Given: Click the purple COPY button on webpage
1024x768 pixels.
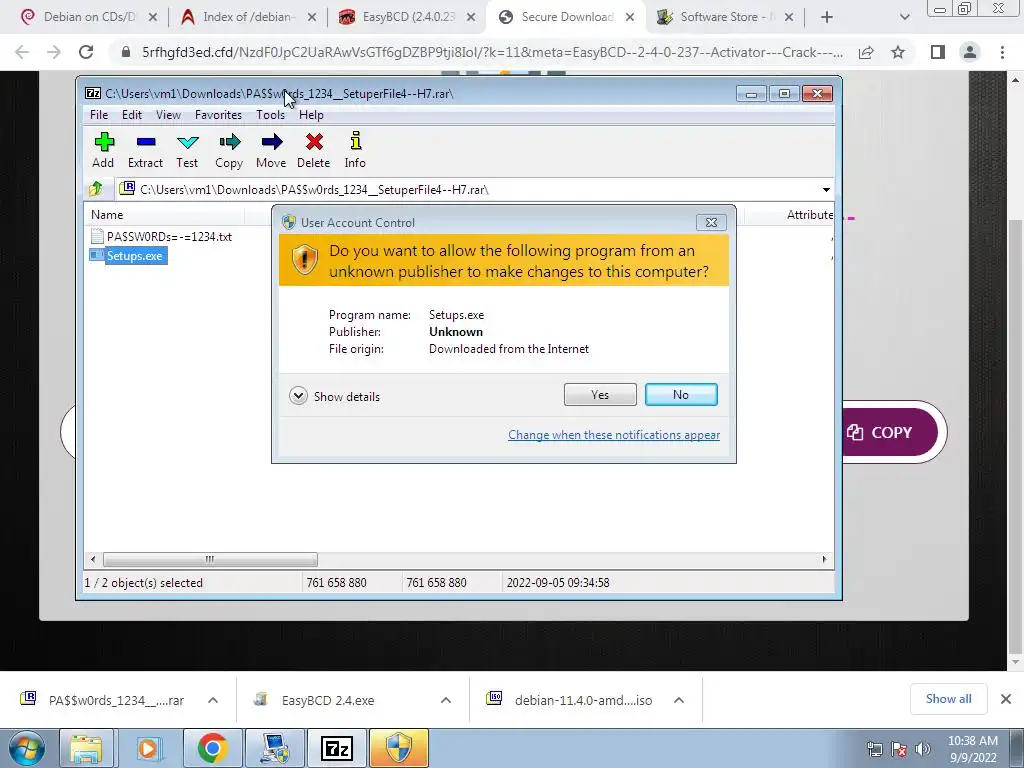Looking at the screenshot, I should [x=889, y=432].
